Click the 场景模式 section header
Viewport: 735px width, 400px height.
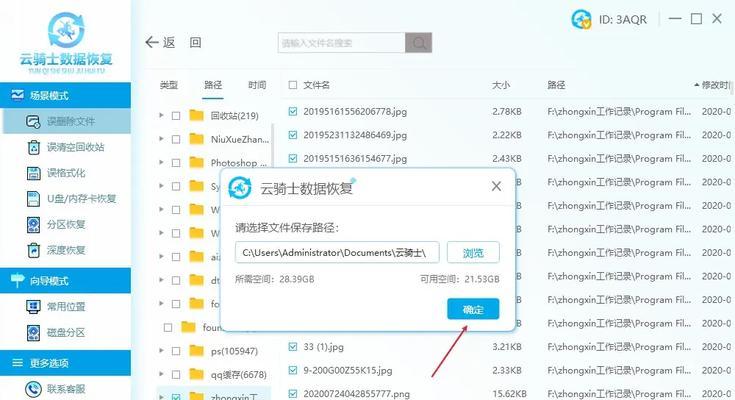coord(66,96)
